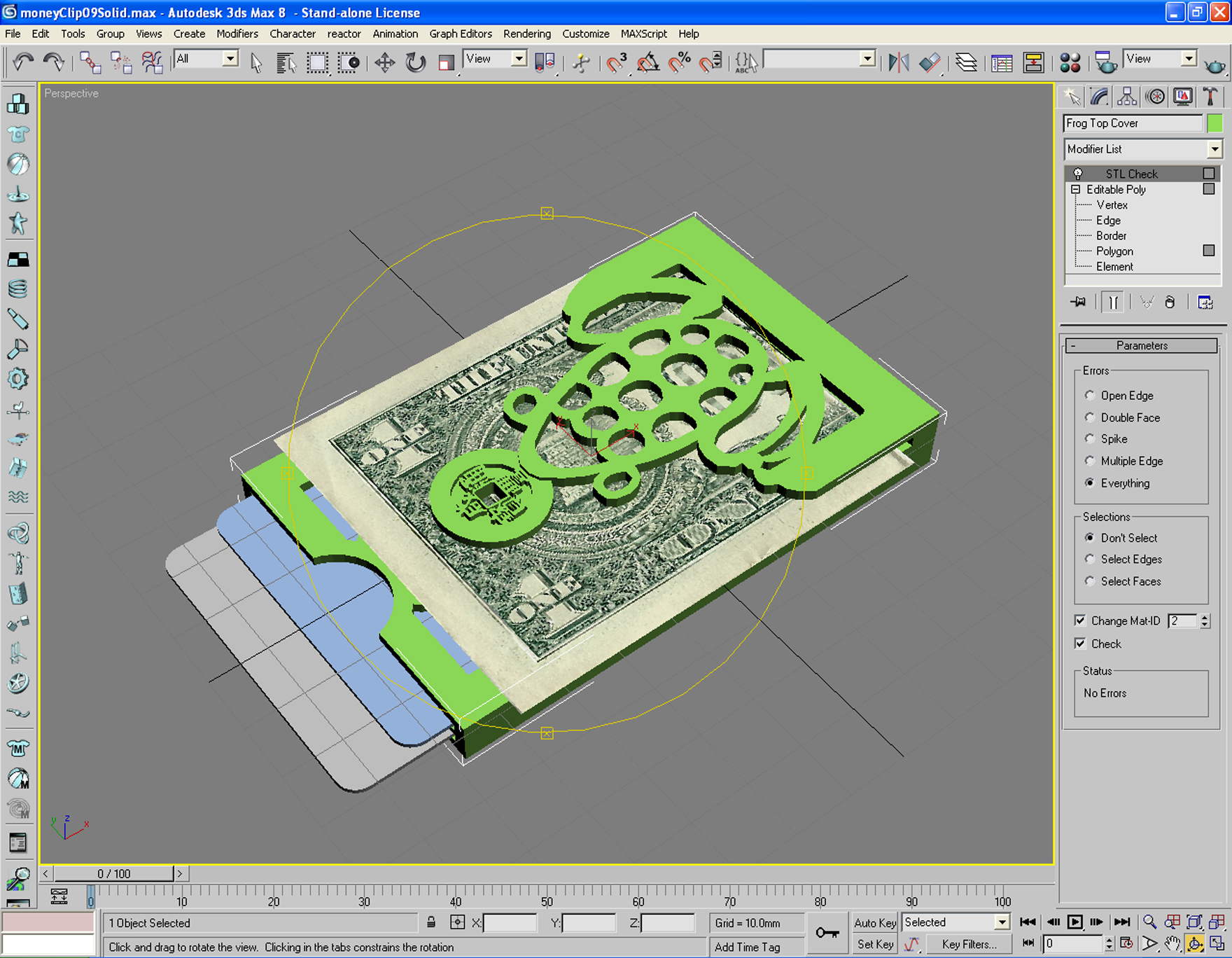Open the Mirror dialog
The width and height of the screenshot is (1232, 958).
click(x=900, y=63)
